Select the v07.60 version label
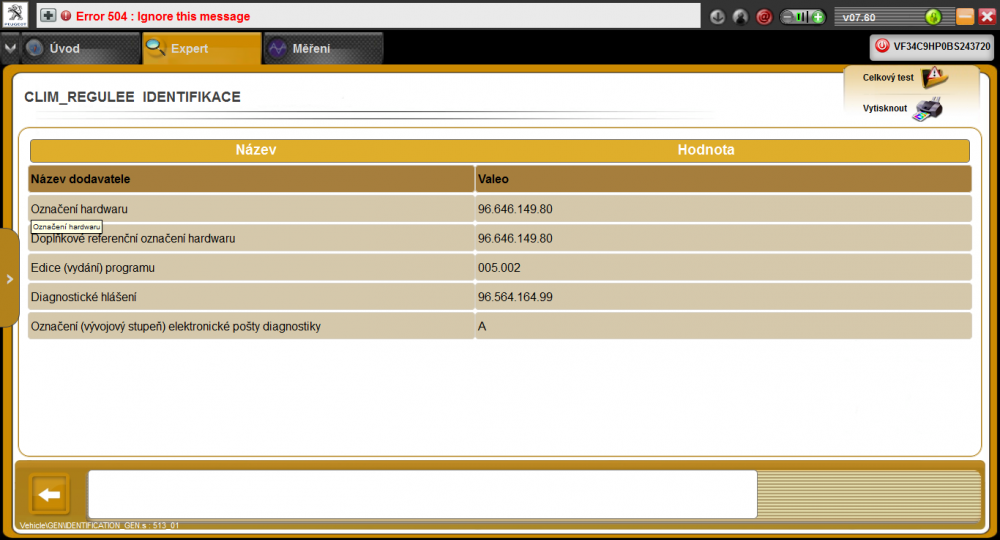Screen dimensions: 1000x540 [859, 17]
